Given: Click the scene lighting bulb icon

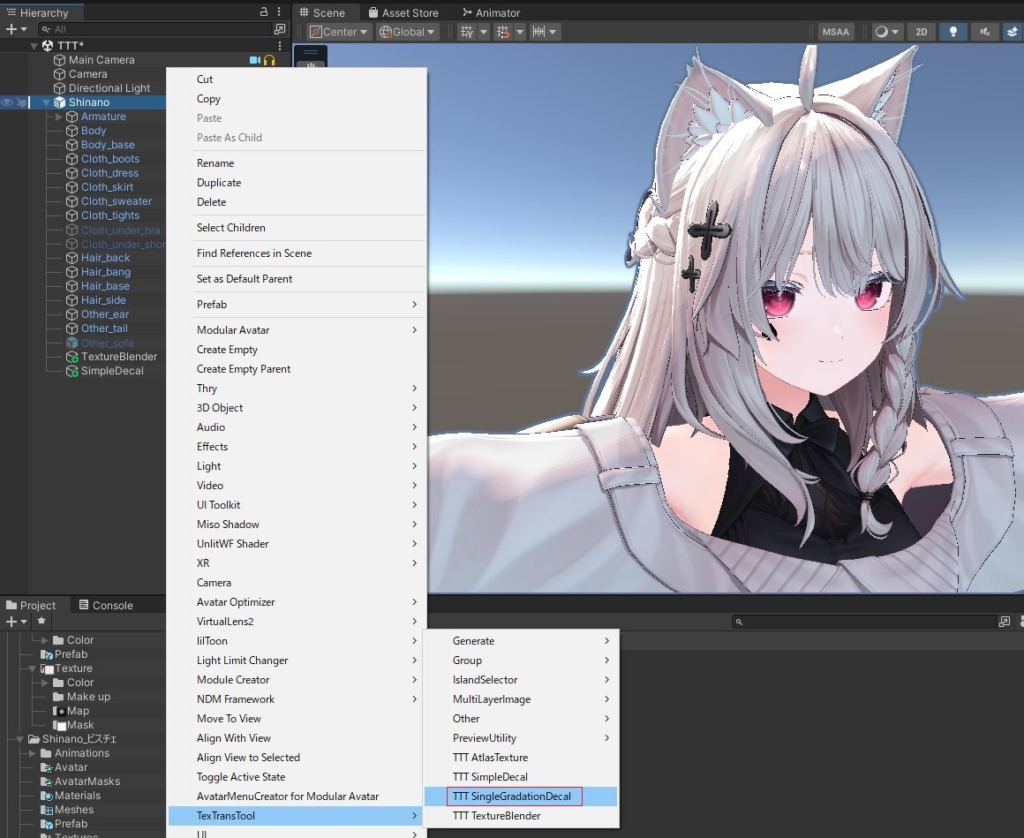Looking at the screenshot, I should tap(952, 32).
